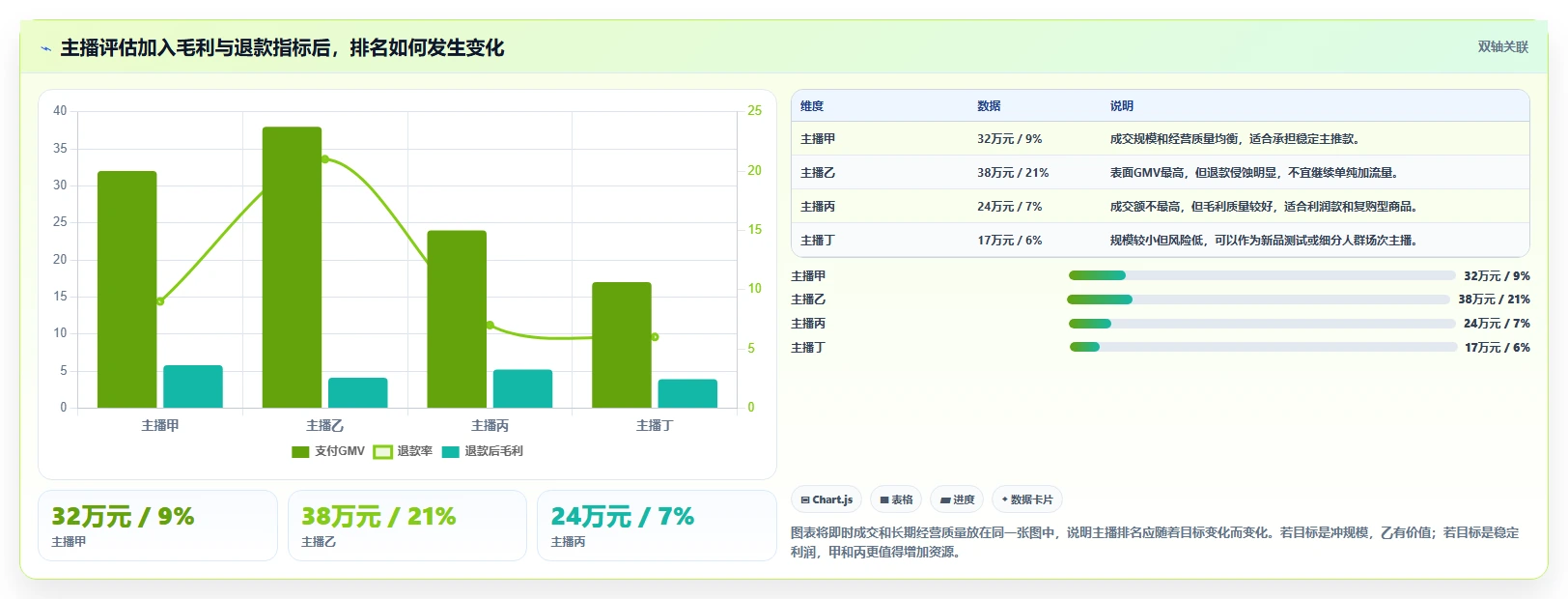The image size is (1568, 599).
Task: Click the lightning icon beside the title
Action: pyautogui.click(x=45, y=48)
